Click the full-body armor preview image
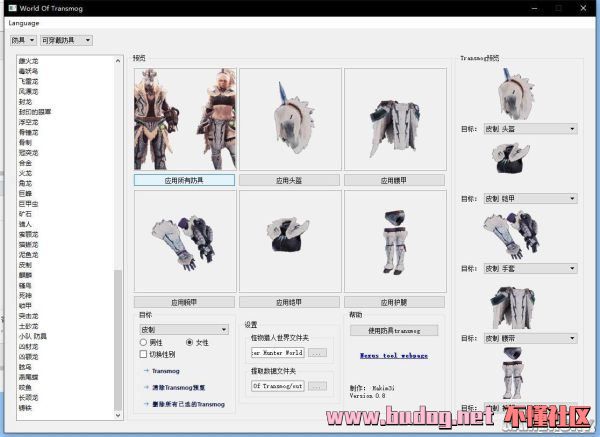Screen dimensions: 600x437 185,119
